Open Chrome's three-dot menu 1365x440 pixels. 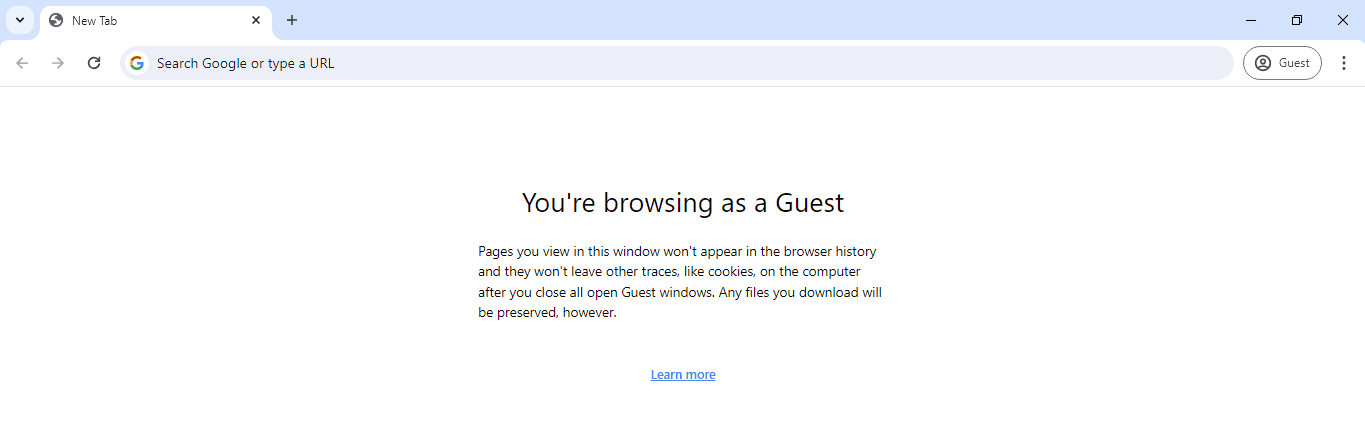point(1344,63)
